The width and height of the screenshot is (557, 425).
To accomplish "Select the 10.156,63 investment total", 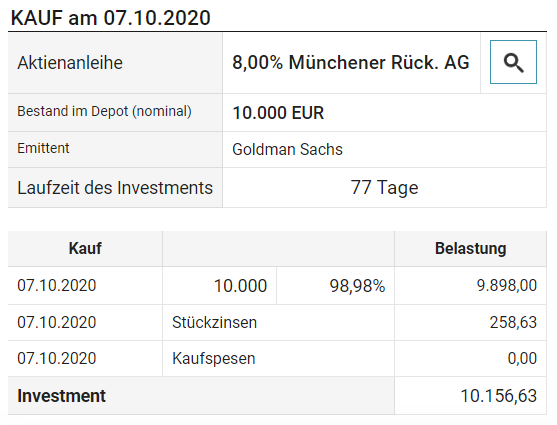I will pos(499,396).
